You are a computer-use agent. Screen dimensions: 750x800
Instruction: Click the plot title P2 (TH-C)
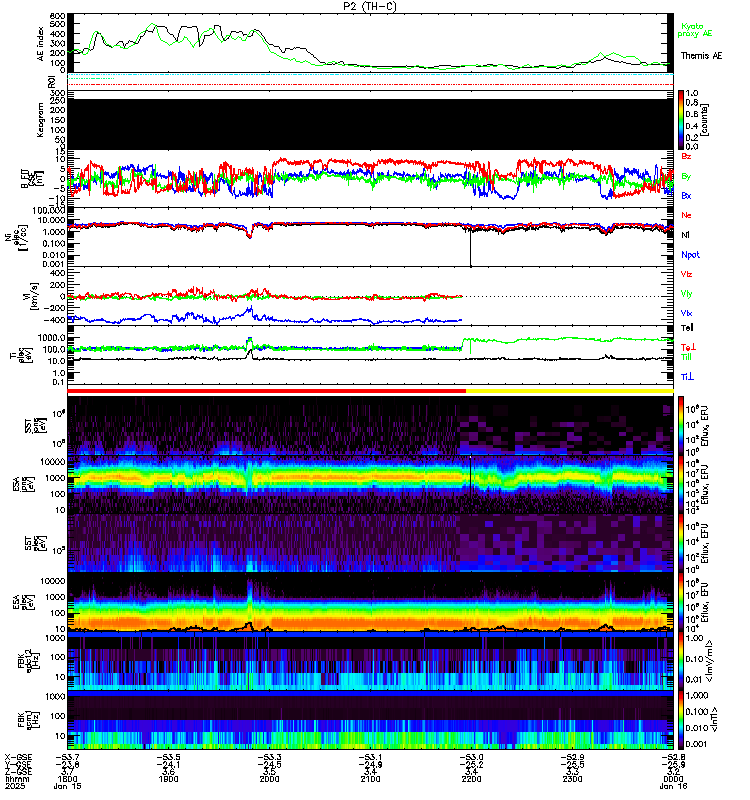[x=370, y=6]
